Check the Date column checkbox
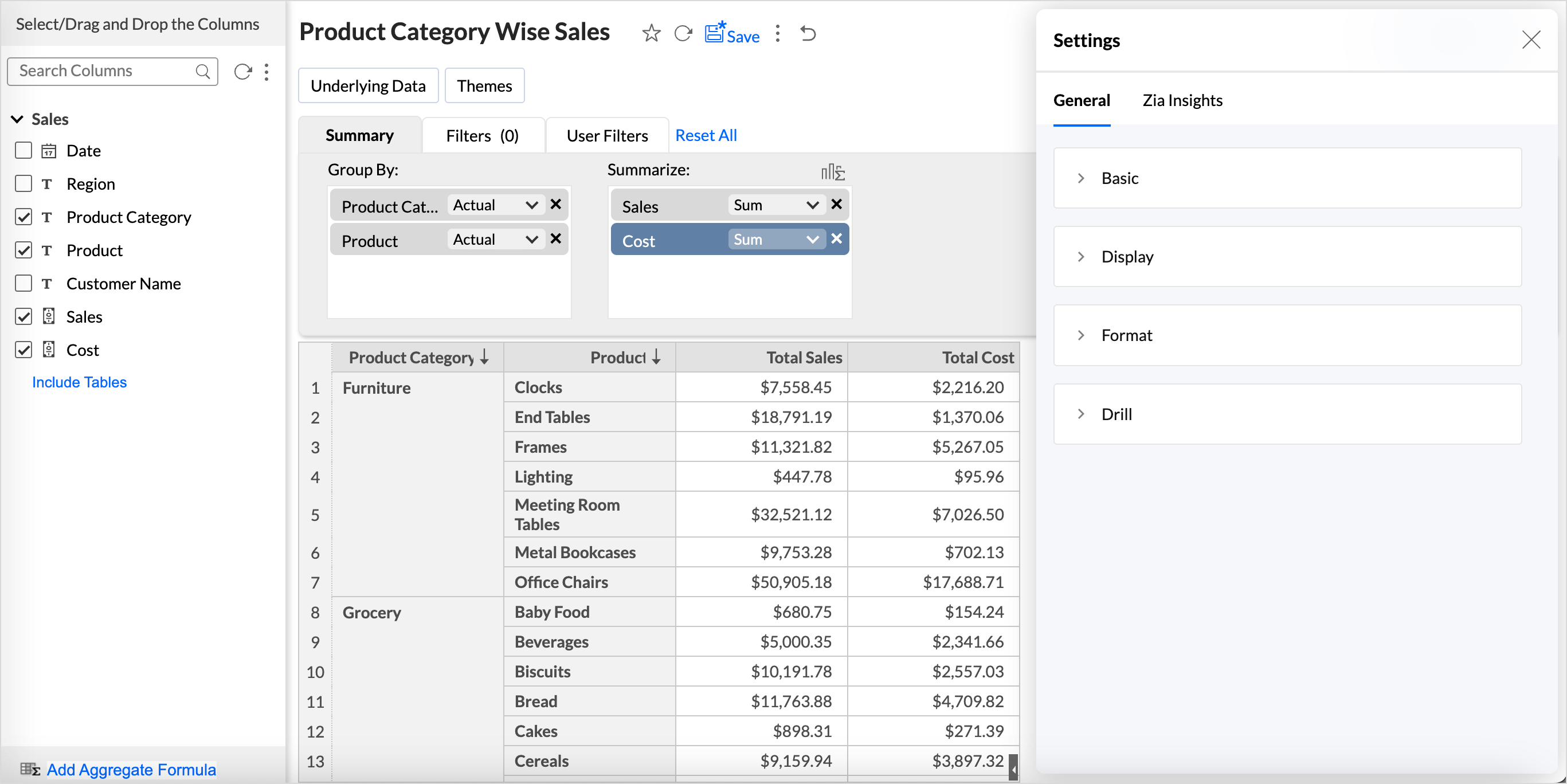This screenshot has width=1567, height=784. point(23,151)
